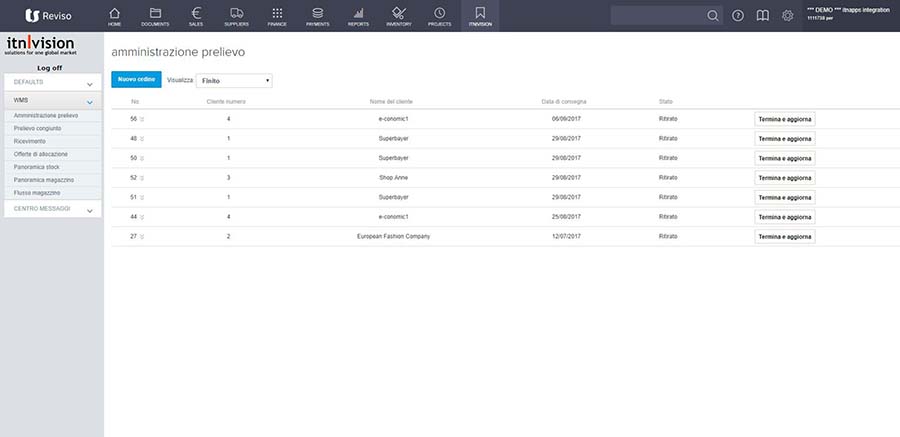
Task: Open the Home icon in top navigation
Action: 114,15
